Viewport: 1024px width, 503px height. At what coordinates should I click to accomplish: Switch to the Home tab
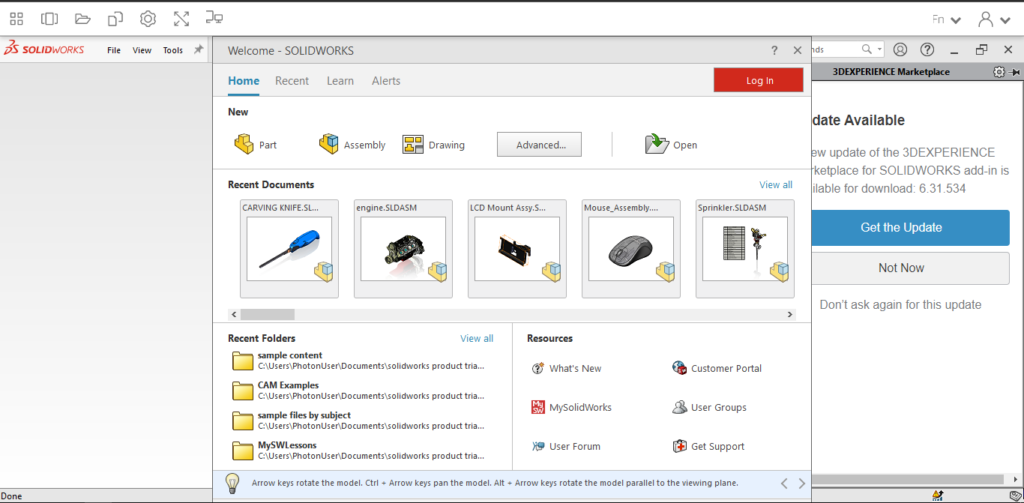pos(244,81)
